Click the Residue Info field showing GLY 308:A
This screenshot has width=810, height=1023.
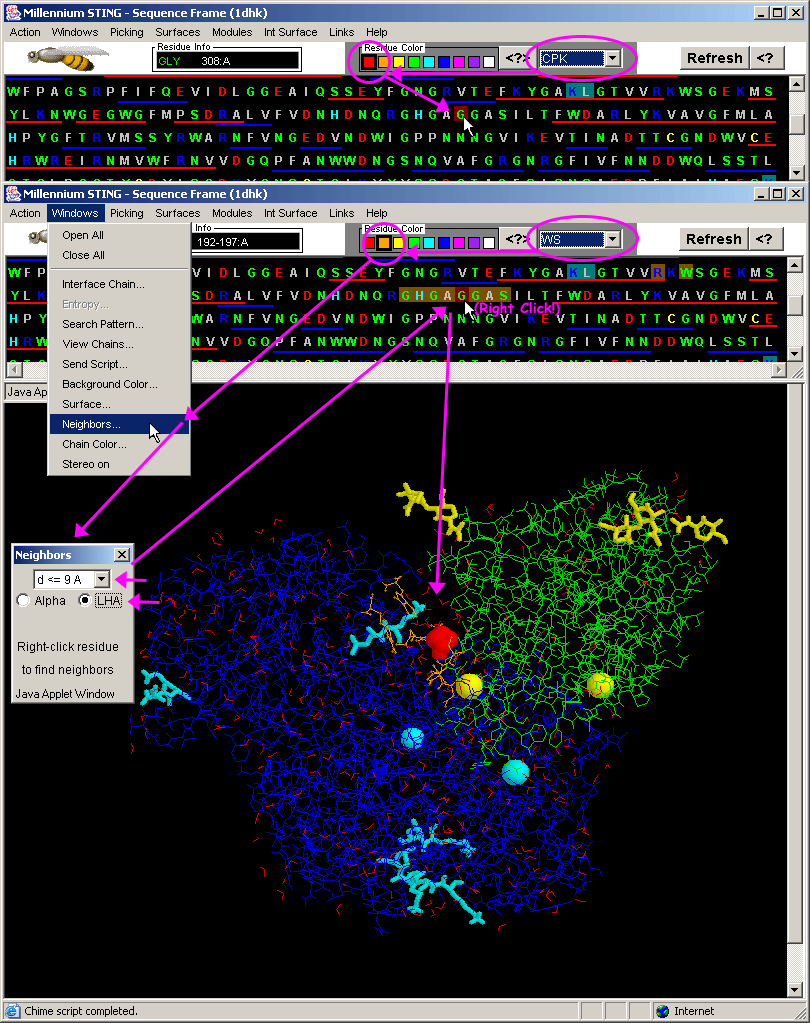(227, 61)
